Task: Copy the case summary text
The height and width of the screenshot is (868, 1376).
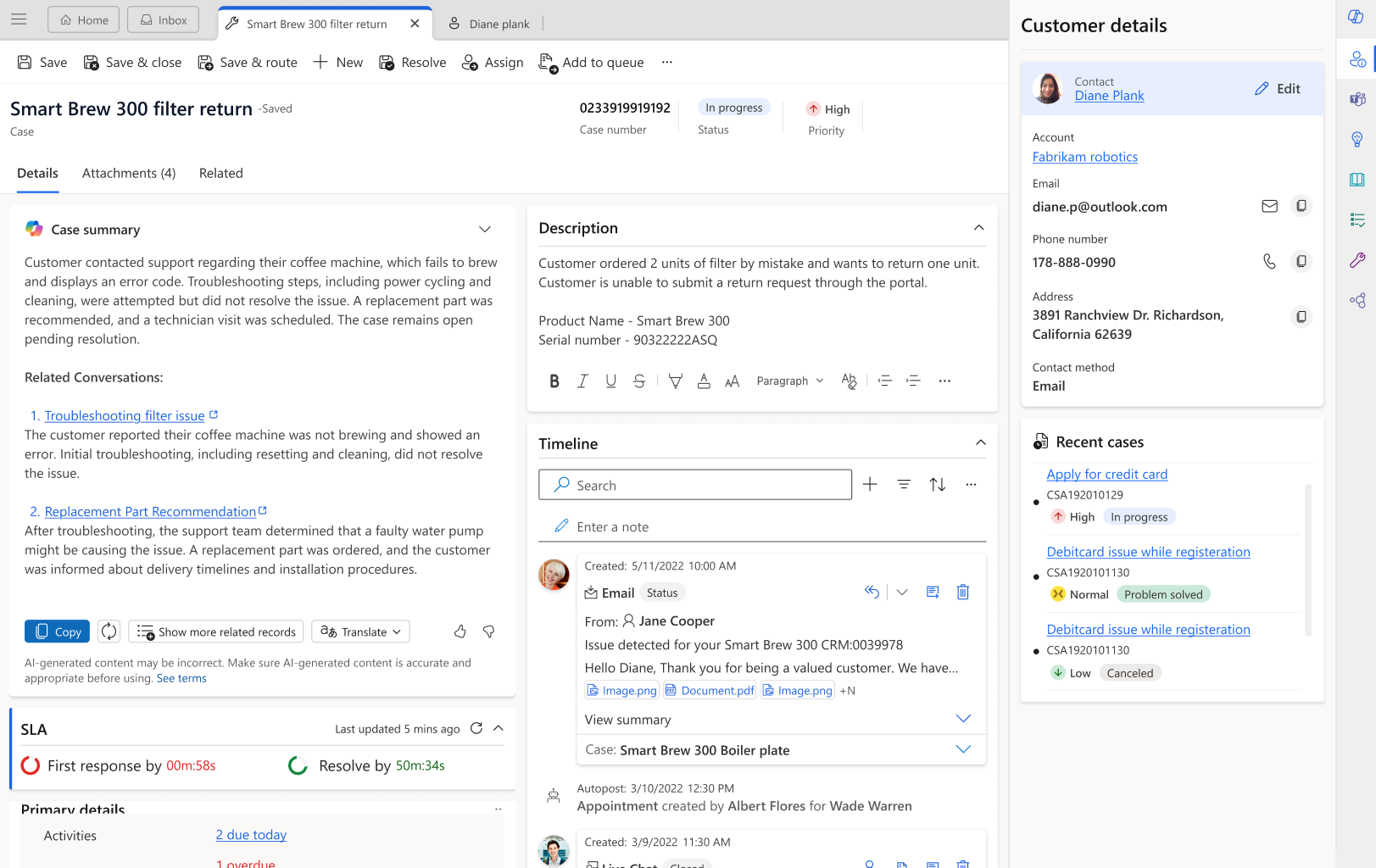Action: [58, 632]
